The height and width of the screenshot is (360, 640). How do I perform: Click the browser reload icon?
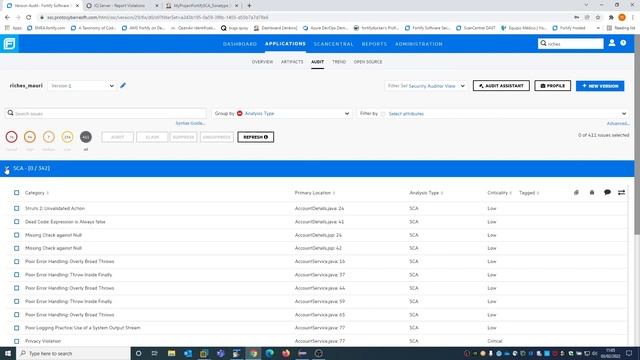pyautogui.click(x=29, y=18)
